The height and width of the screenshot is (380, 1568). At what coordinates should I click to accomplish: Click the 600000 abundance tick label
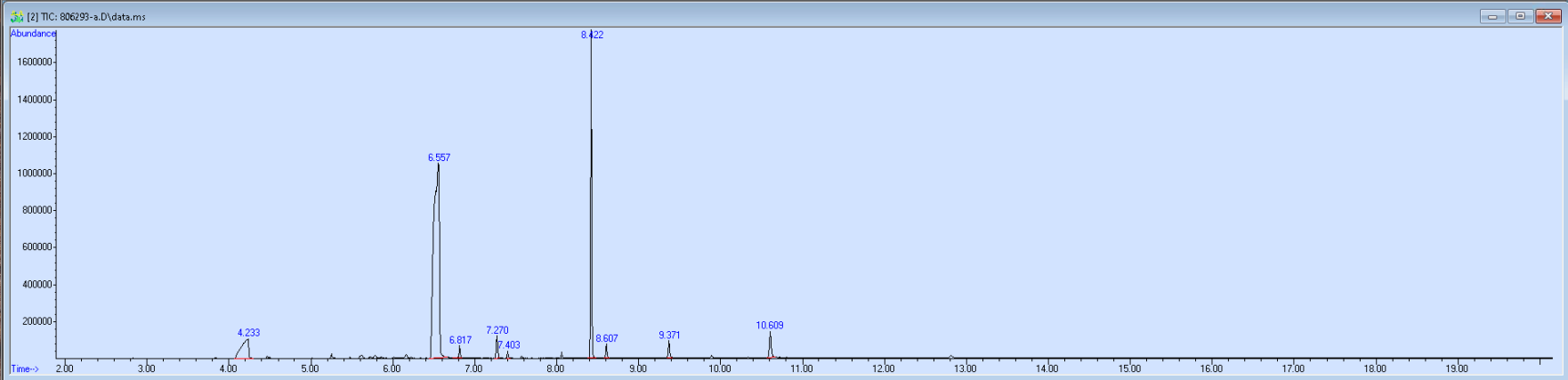(x=36, y=247)
